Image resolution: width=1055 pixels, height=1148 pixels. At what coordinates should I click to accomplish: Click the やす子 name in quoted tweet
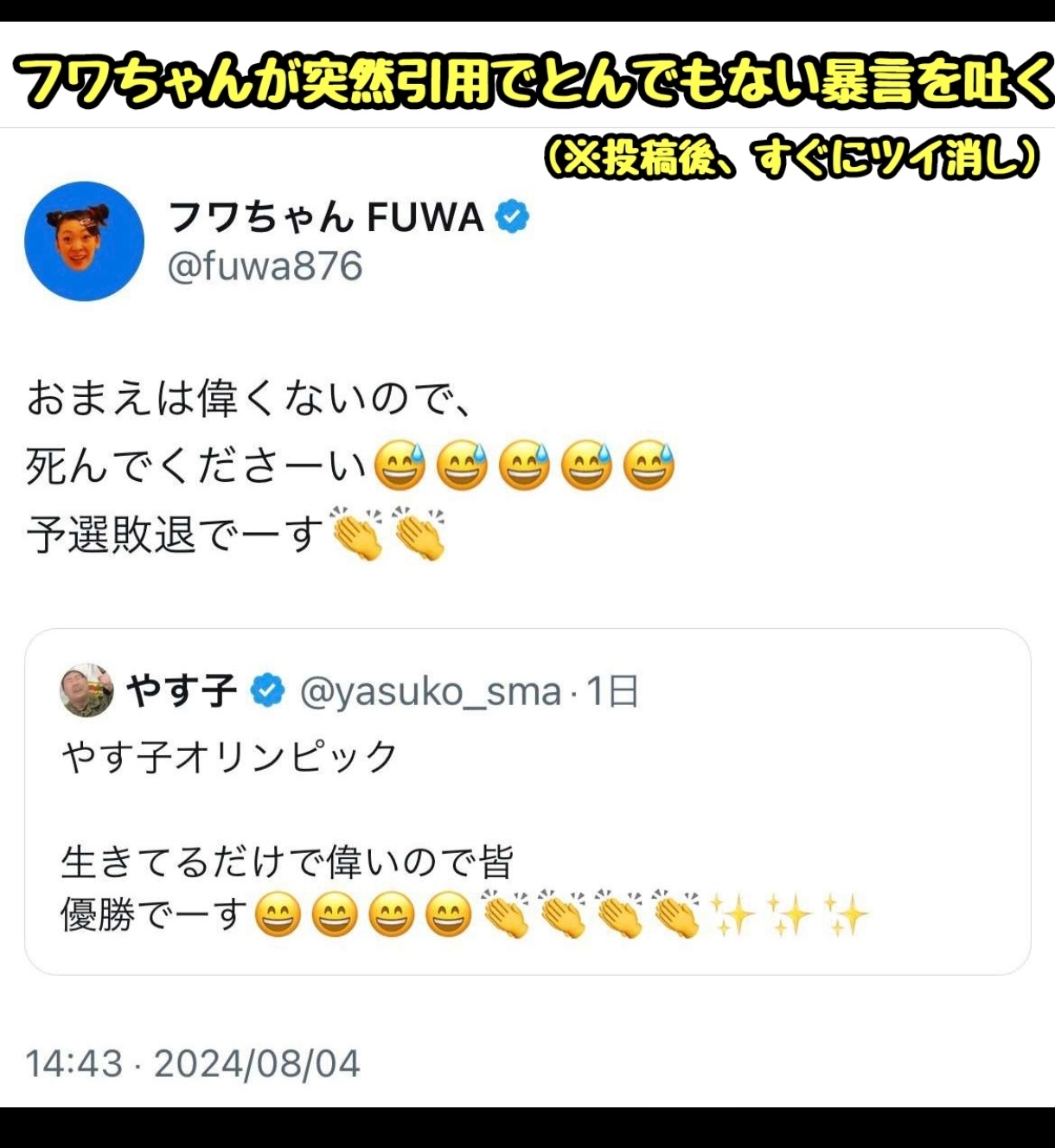[x=182, y=691]
